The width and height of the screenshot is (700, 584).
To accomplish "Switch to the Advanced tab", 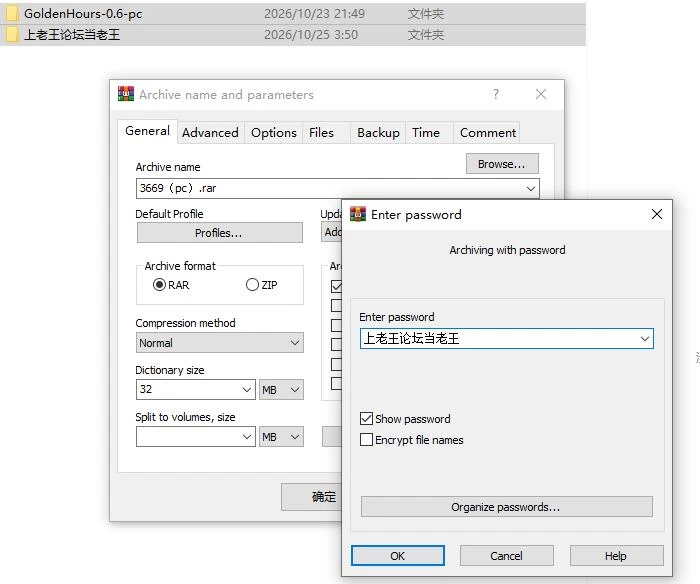I will coord(210,133).
